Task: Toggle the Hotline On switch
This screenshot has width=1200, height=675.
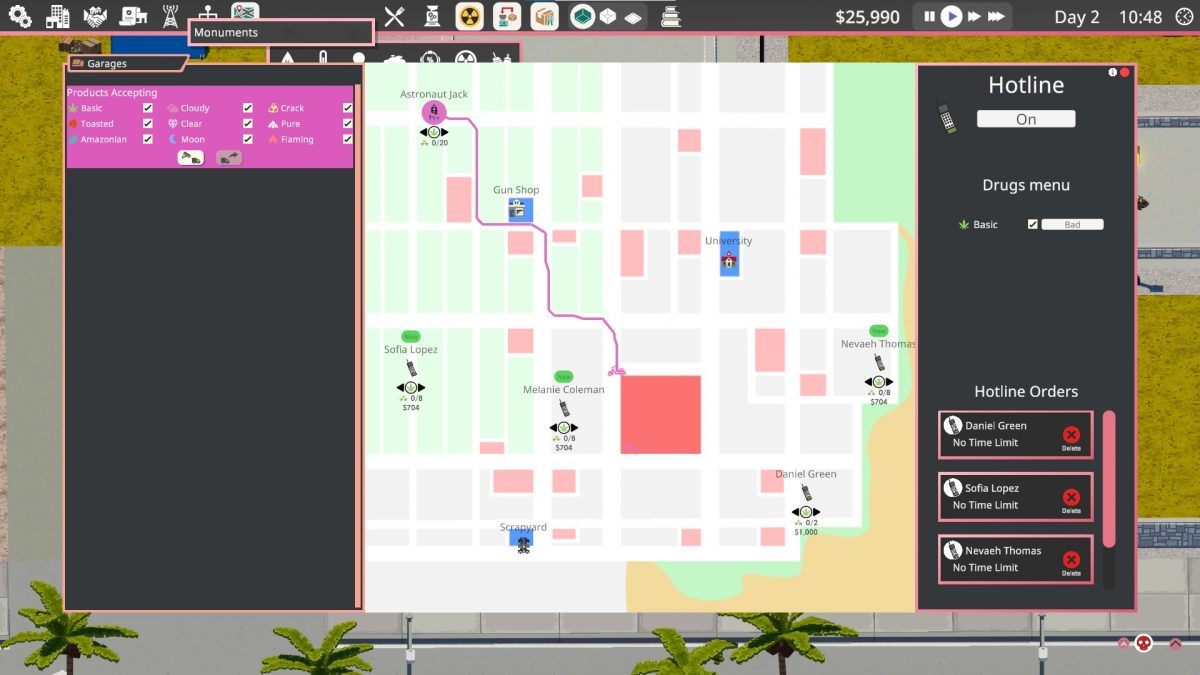Action: click(x=1026, y=119)
